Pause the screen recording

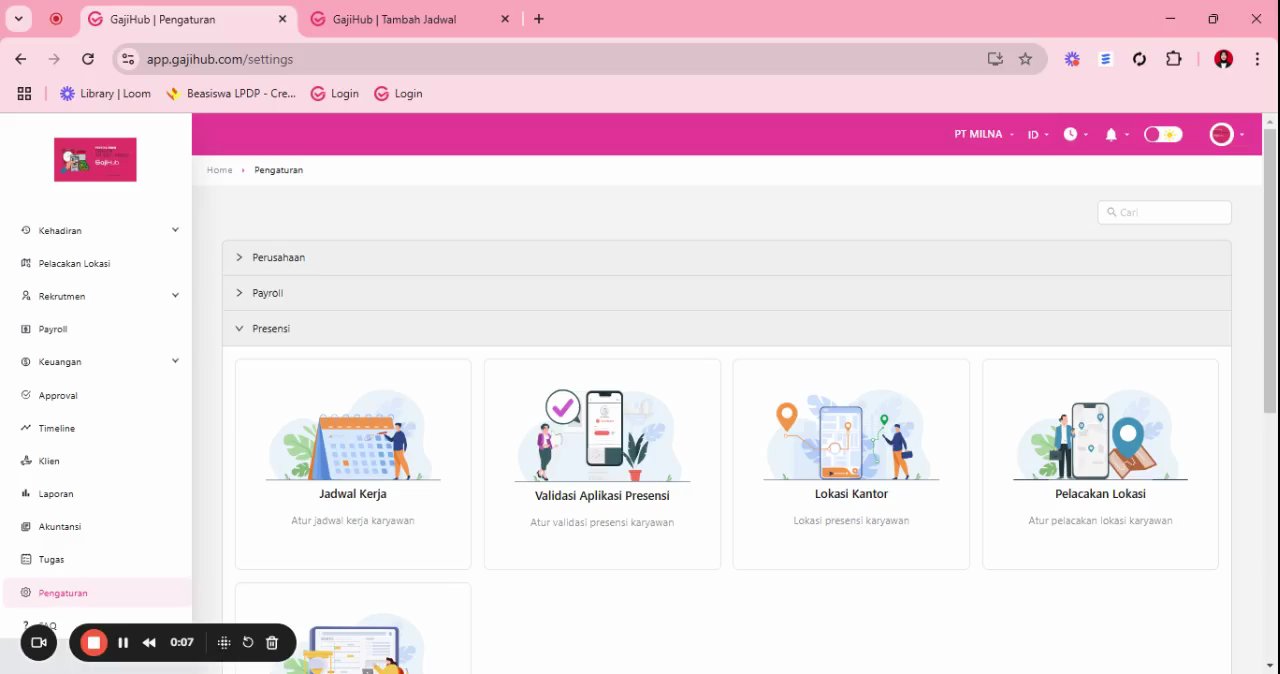click(x=123, y=643)
